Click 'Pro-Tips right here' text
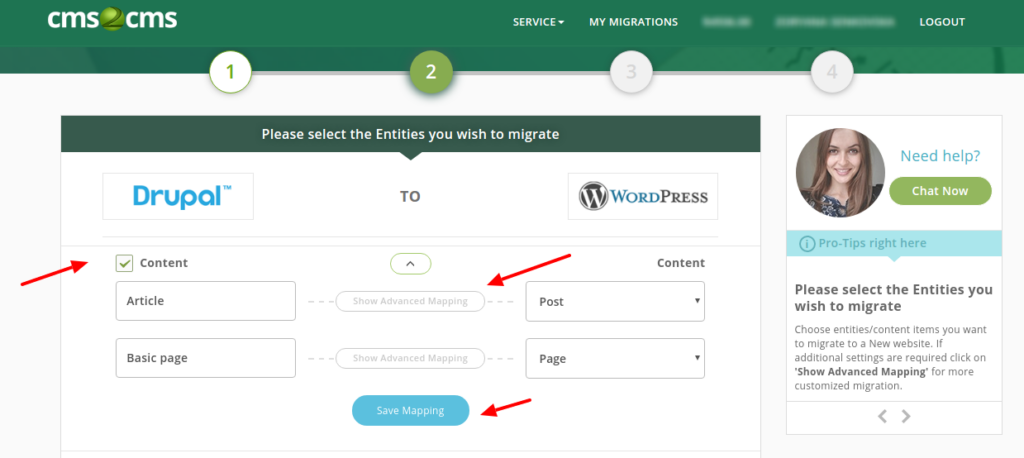1024x458 pixels. coord(872,244)
